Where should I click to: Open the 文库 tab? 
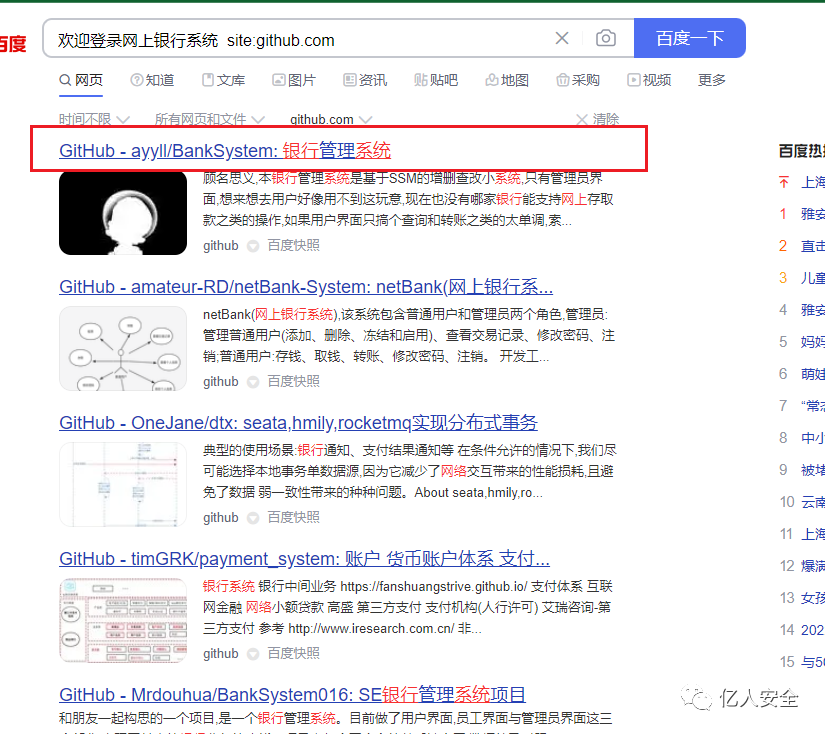coord(224,80)
